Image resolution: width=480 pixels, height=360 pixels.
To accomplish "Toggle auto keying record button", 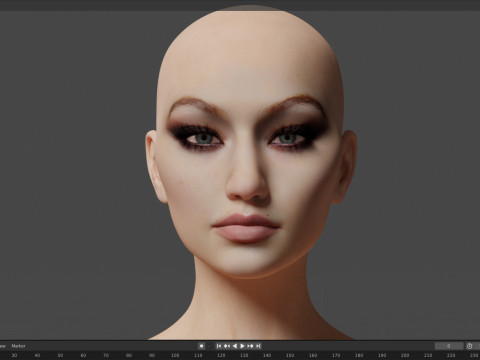I will coord(201,346).
